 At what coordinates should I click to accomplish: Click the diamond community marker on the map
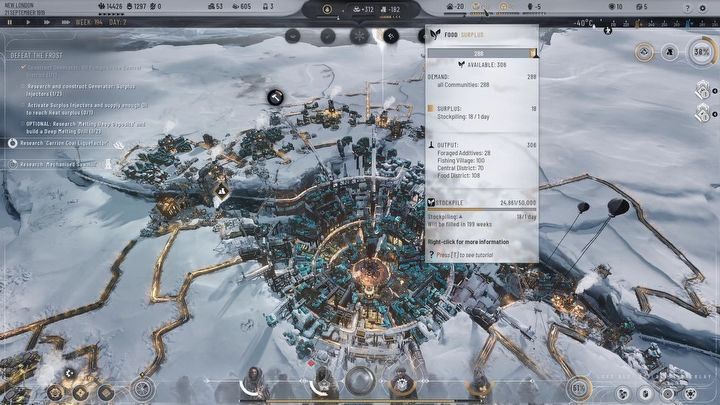click(x=222, y=190)
